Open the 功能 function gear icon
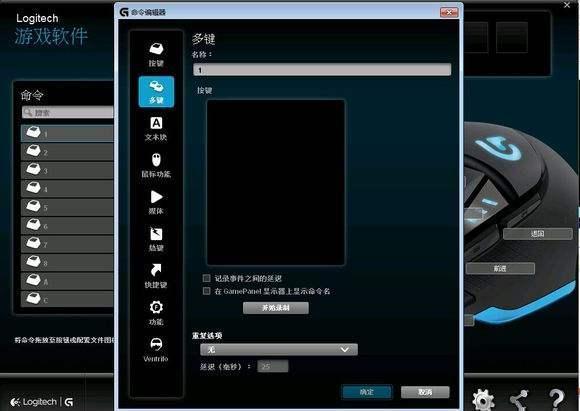This screenshot has width=580, height=411. coord(156,313)
